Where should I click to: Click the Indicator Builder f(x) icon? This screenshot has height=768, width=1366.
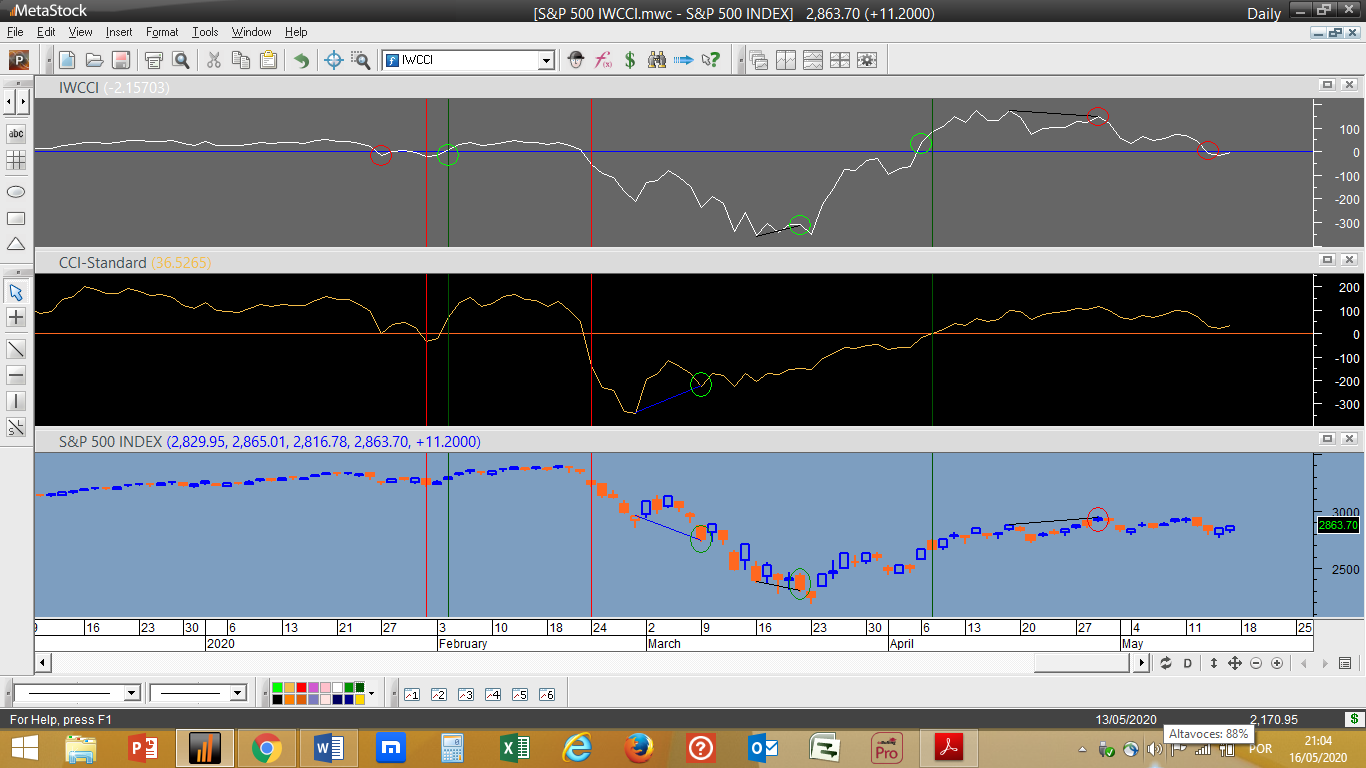pyautogui.click(x=603, y=60)
